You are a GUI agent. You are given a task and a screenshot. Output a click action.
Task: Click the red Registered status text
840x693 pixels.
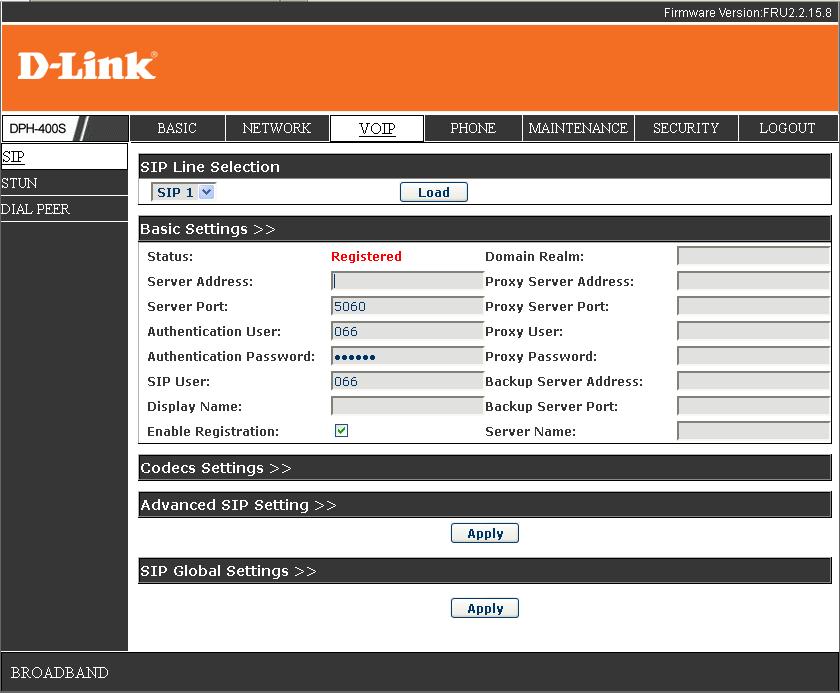(366, 257)
